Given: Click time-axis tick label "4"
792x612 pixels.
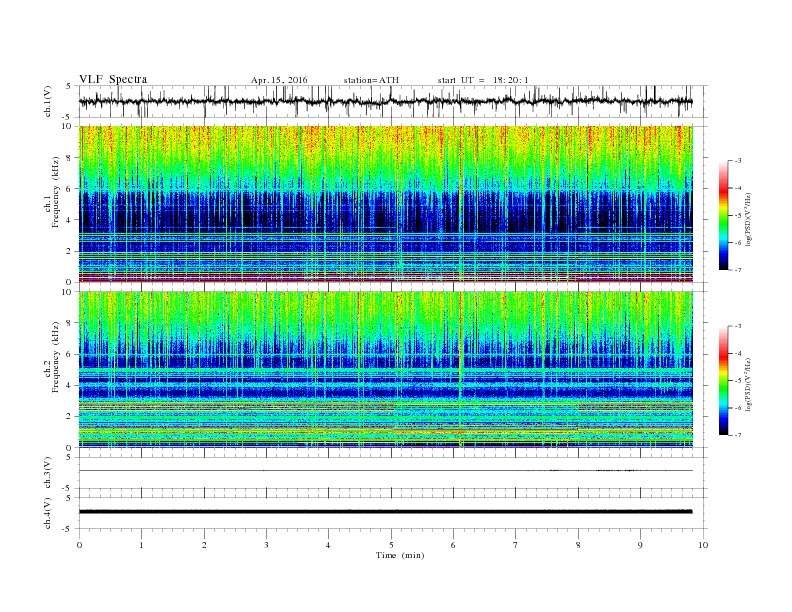Looking at the screenshot, I should point(328,545).
